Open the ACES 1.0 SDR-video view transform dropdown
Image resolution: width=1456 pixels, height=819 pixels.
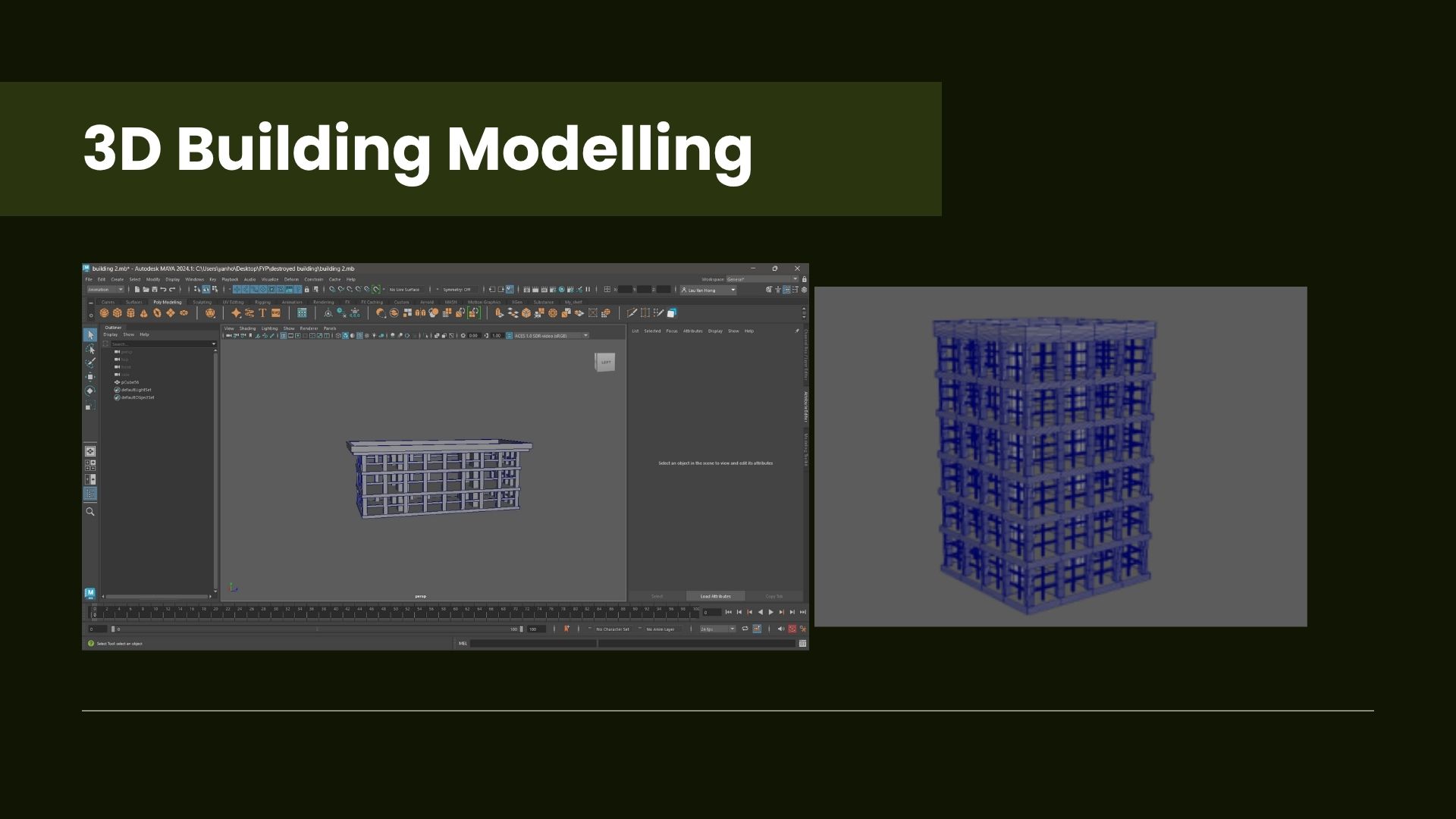pos(551,335)
